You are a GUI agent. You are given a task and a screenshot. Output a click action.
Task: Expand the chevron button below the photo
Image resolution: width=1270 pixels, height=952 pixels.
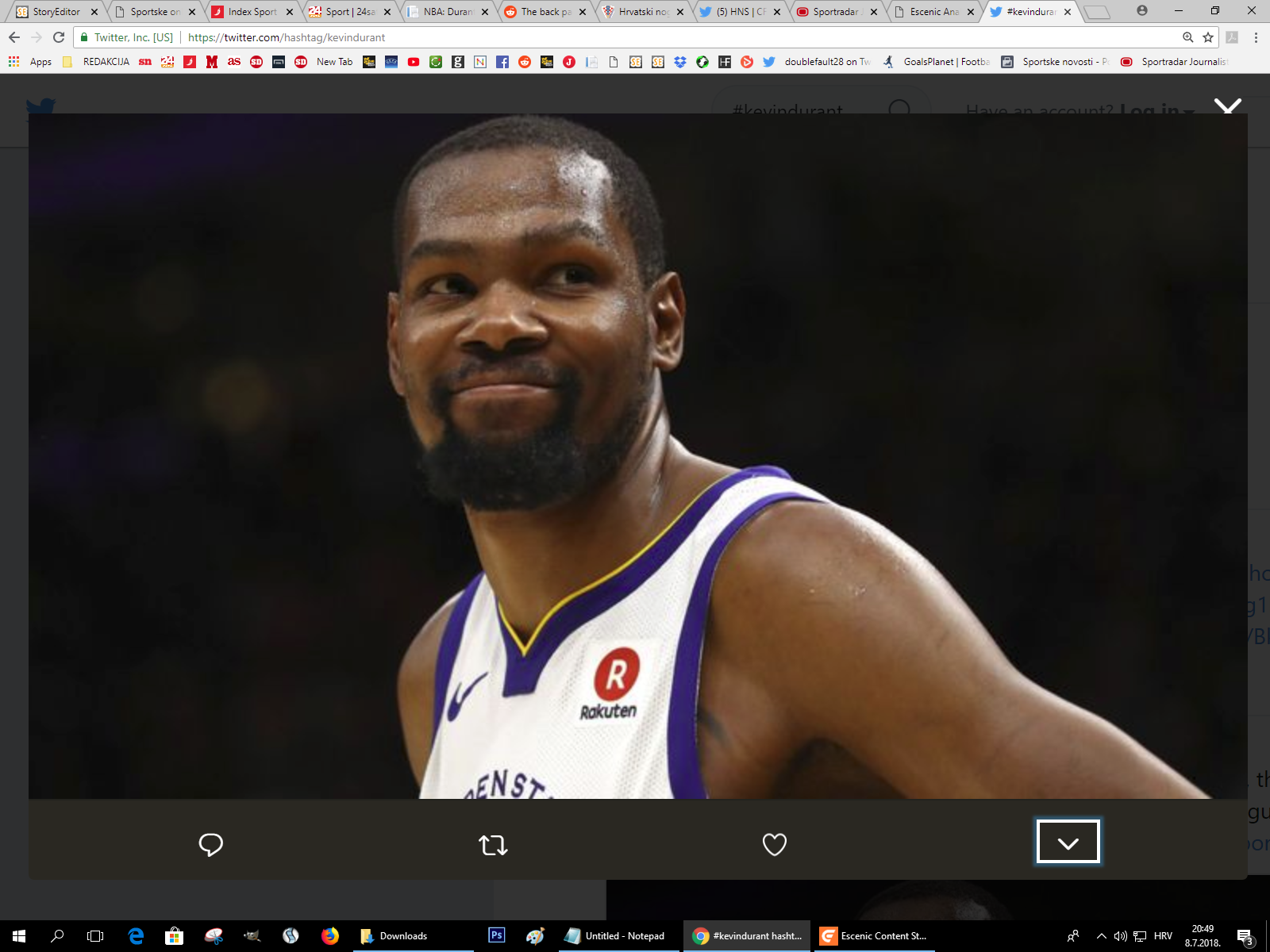coord(1068,842)
